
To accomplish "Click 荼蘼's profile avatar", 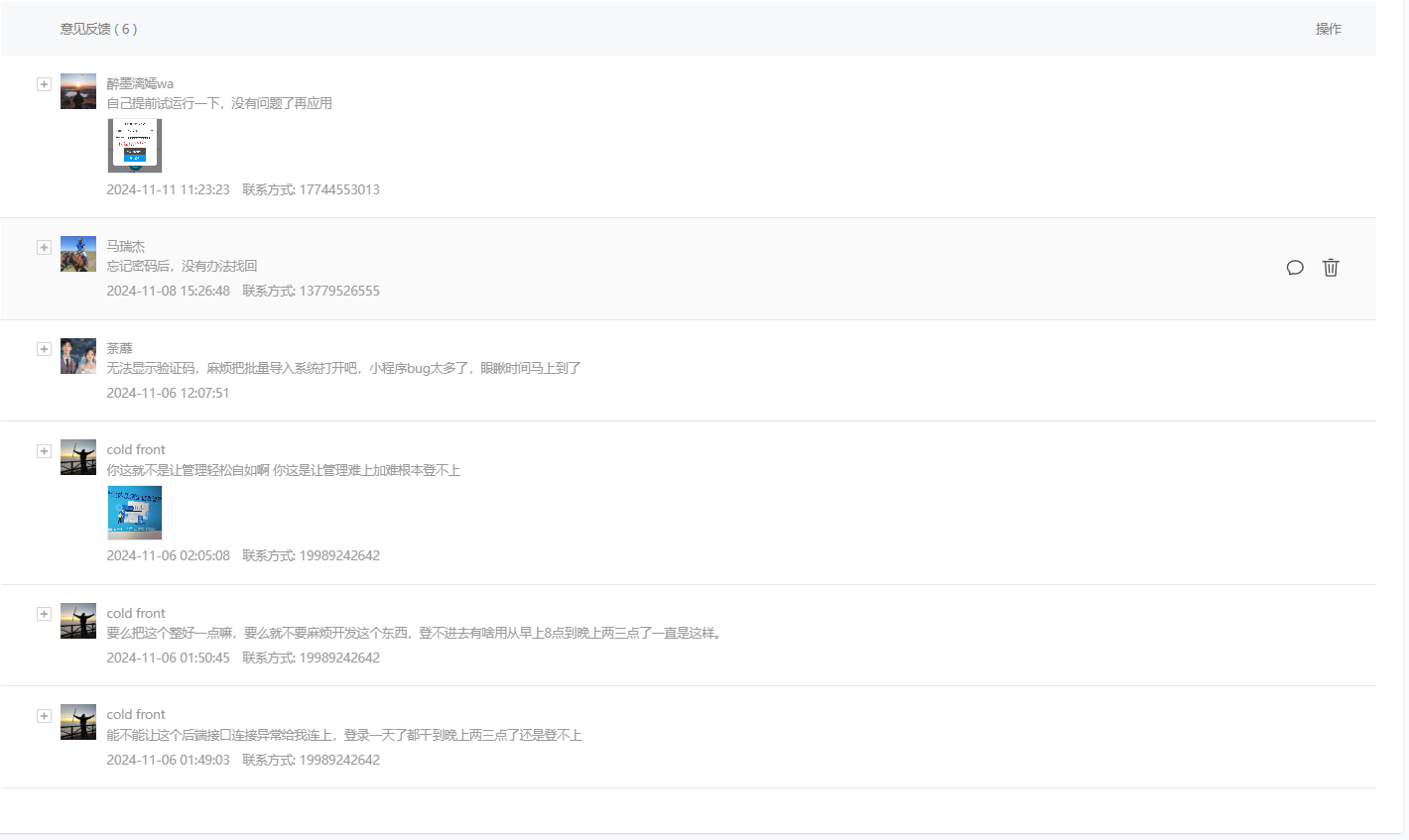I will [78, 356].
